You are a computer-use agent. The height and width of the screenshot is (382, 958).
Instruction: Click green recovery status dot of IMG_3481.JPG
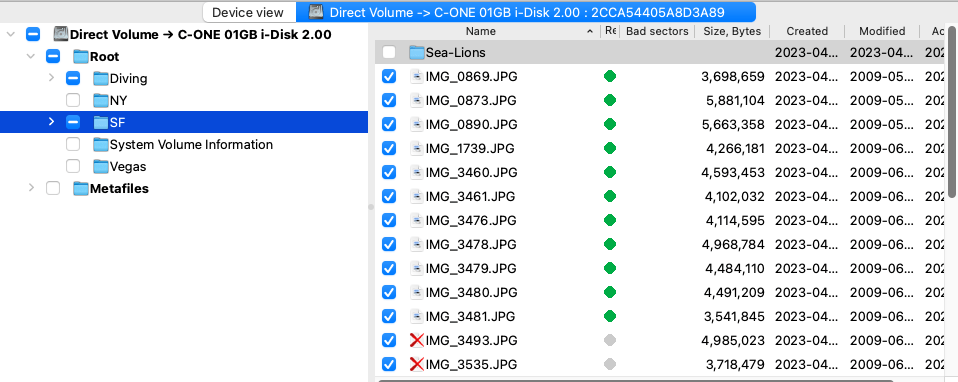pyautogui.click(x=610, y=317)
